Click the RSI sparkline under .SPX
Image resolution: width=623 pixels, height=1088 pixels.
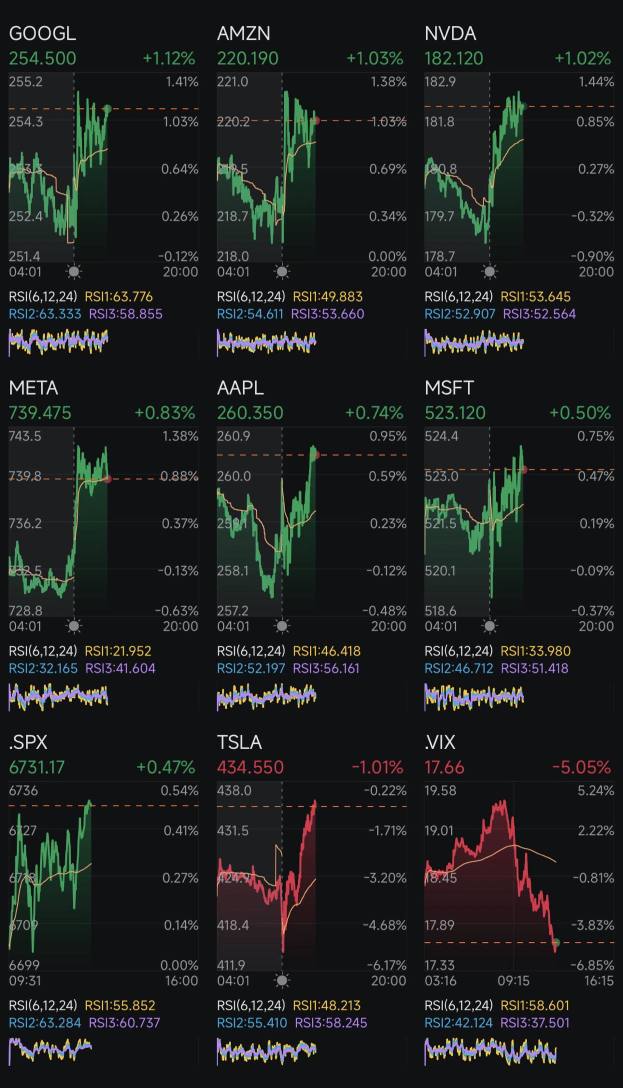pos(50,1051)
